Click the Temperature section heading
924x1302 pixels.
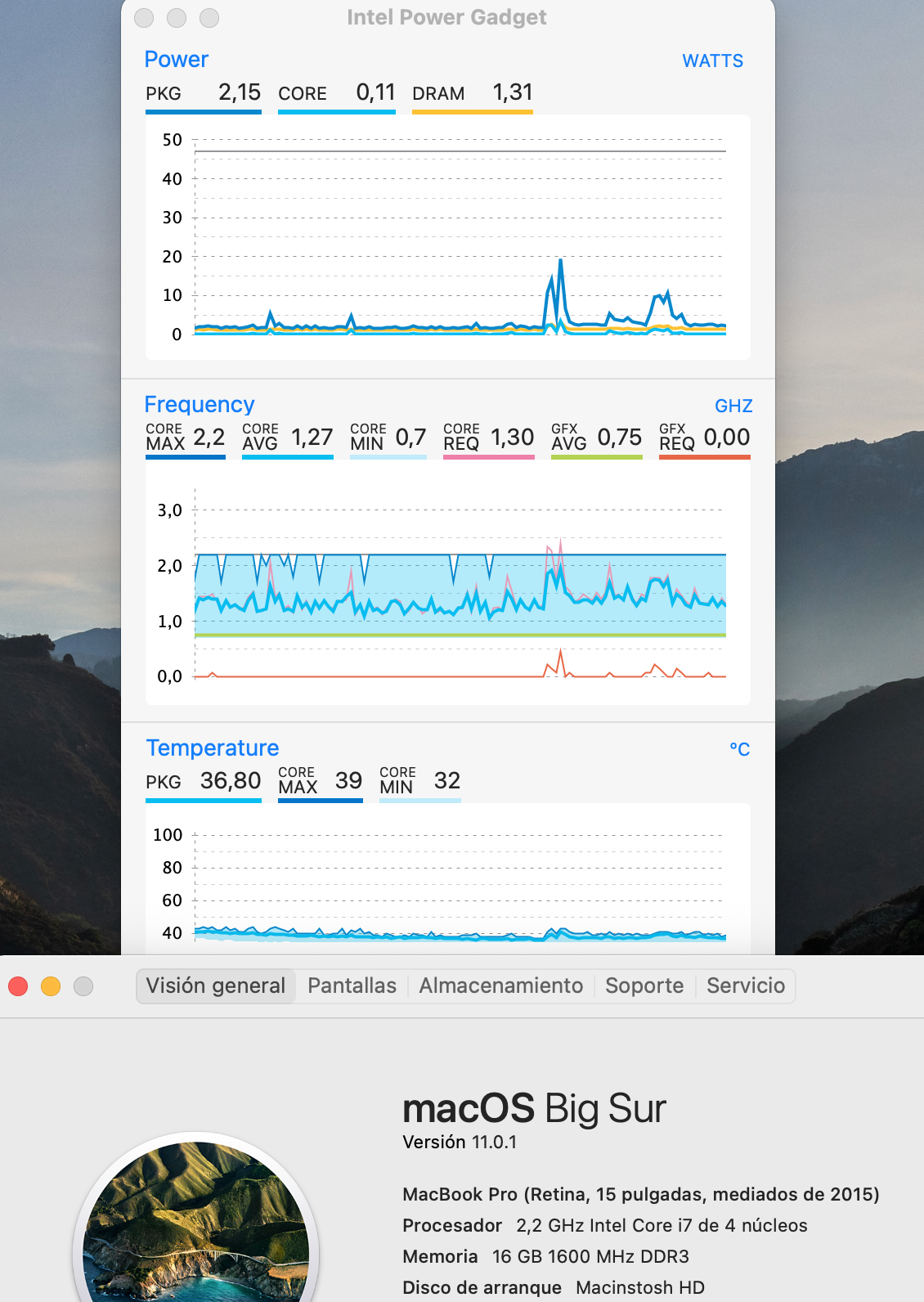click(213, 748)
